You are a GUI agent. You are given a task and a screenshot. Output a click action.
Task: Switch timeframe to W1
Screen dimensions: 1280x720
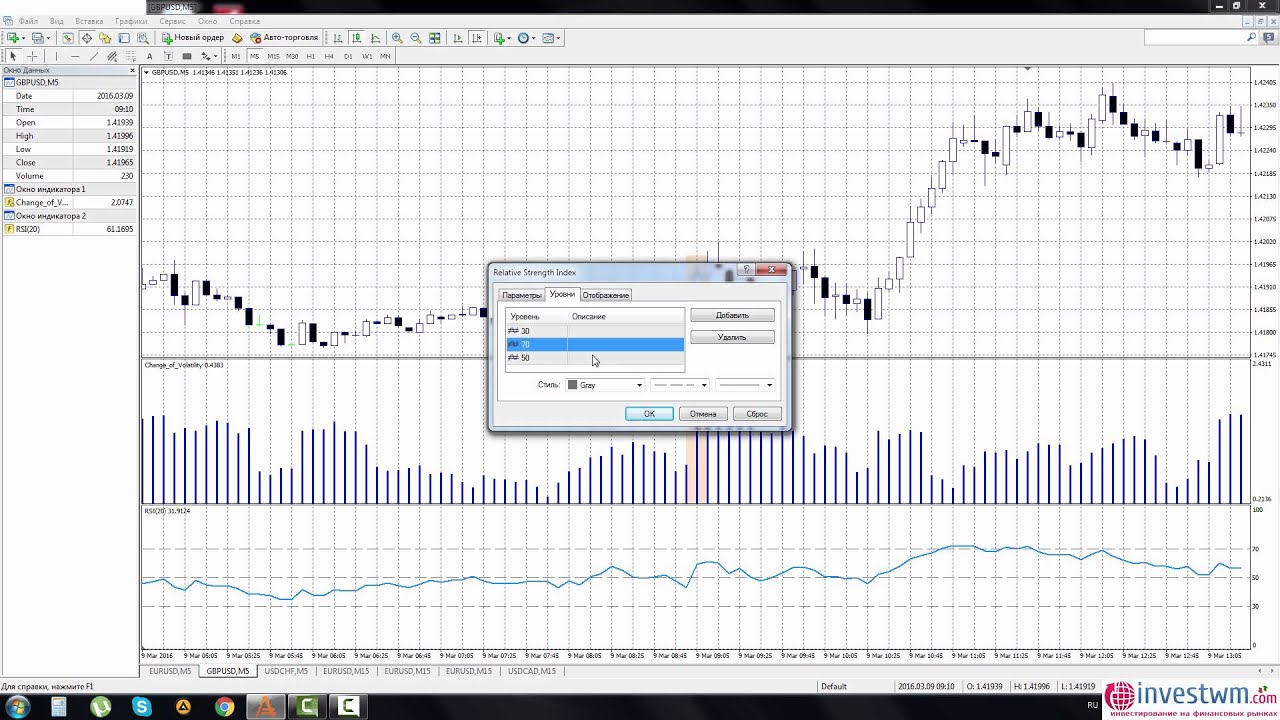point(367,57)
